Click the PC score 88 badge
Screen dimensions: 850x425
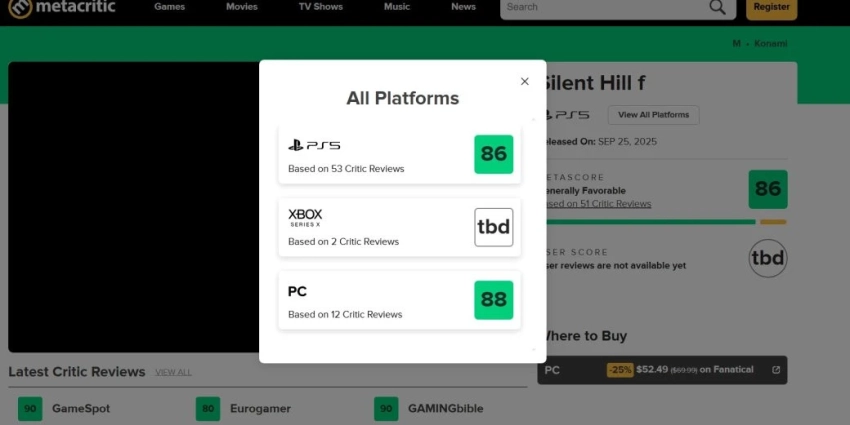pos(493,300)
